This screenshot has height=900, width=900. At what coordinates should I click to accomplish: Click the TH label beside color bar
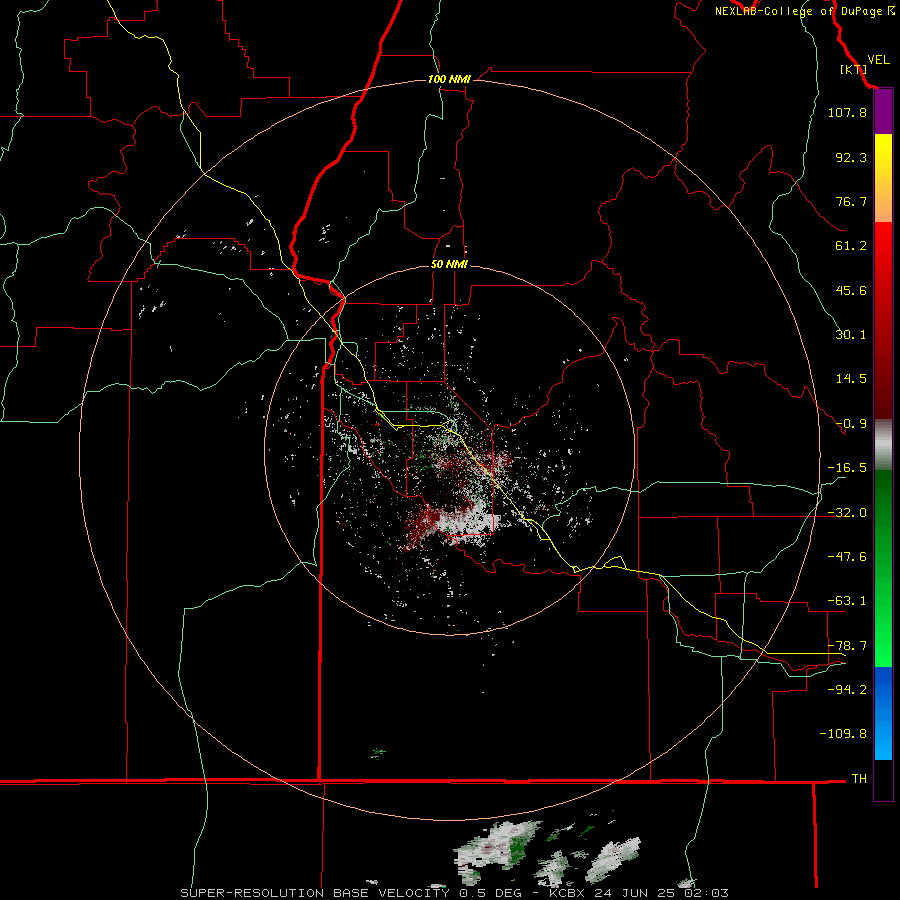coord(859,779)
